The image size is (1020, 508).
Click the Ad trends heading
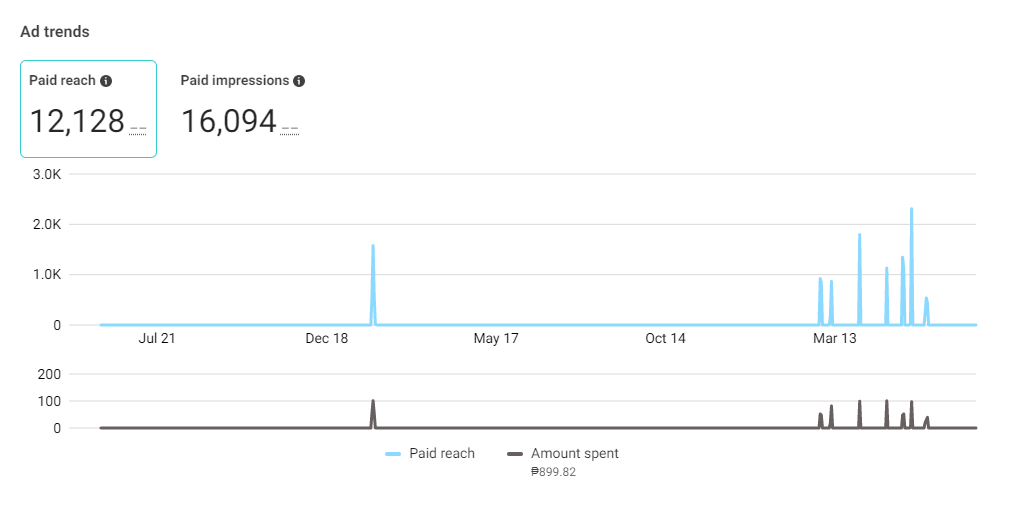pyautogui.click(x=55, y=31)
